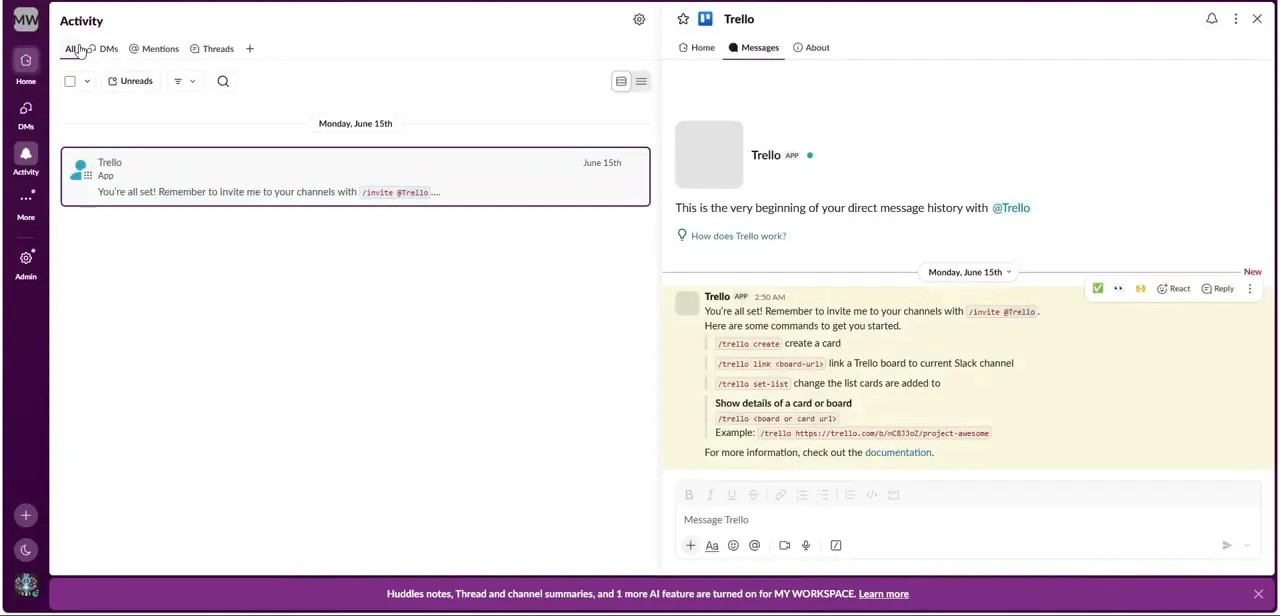Expand the select-all checkbox dropdown arrow
Image resolution: width=1280 pixels, height=616 pixels.
click(87, 82)
